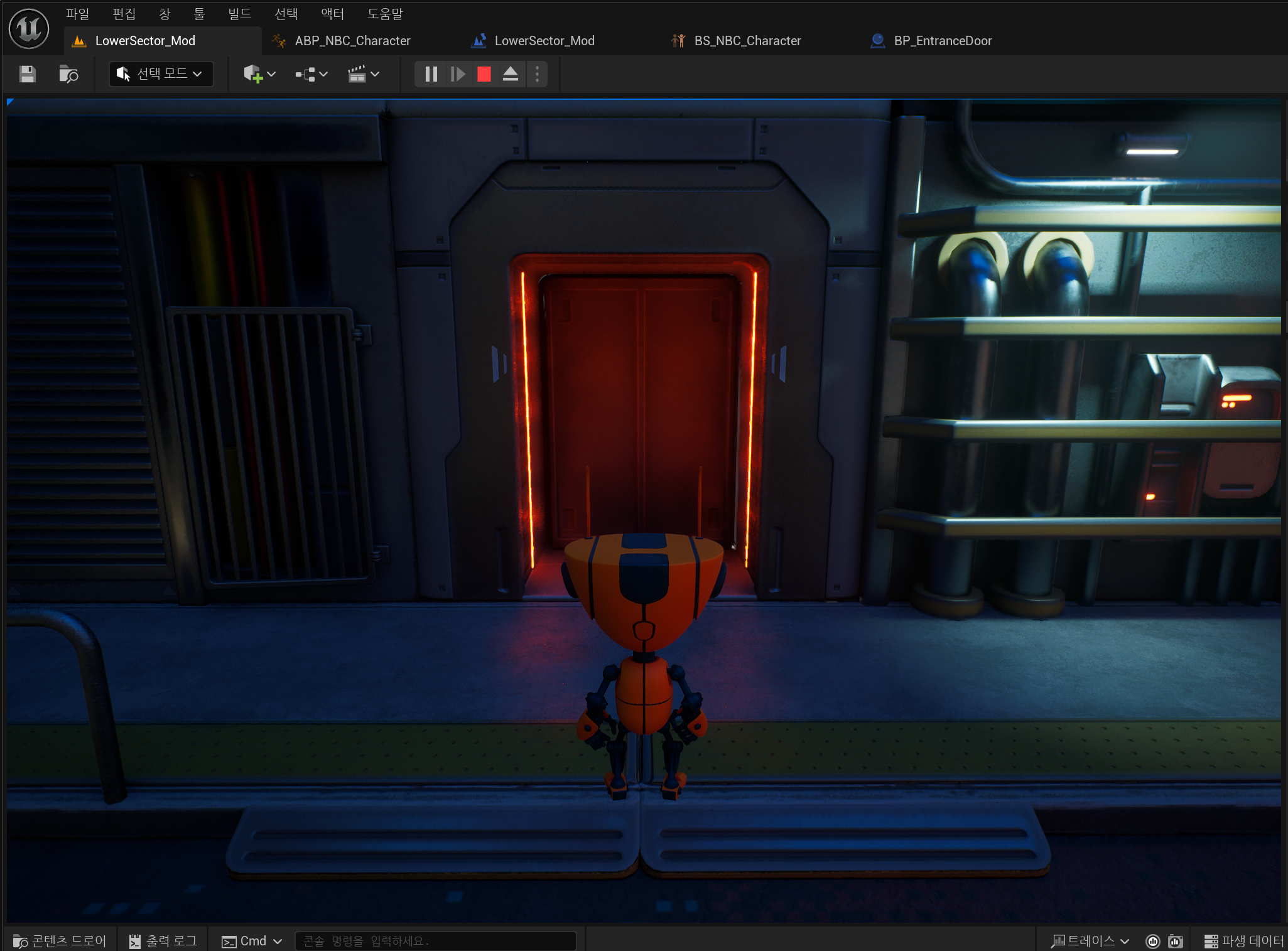Pause the play-in-editor simulation

[x=431, y=74]
